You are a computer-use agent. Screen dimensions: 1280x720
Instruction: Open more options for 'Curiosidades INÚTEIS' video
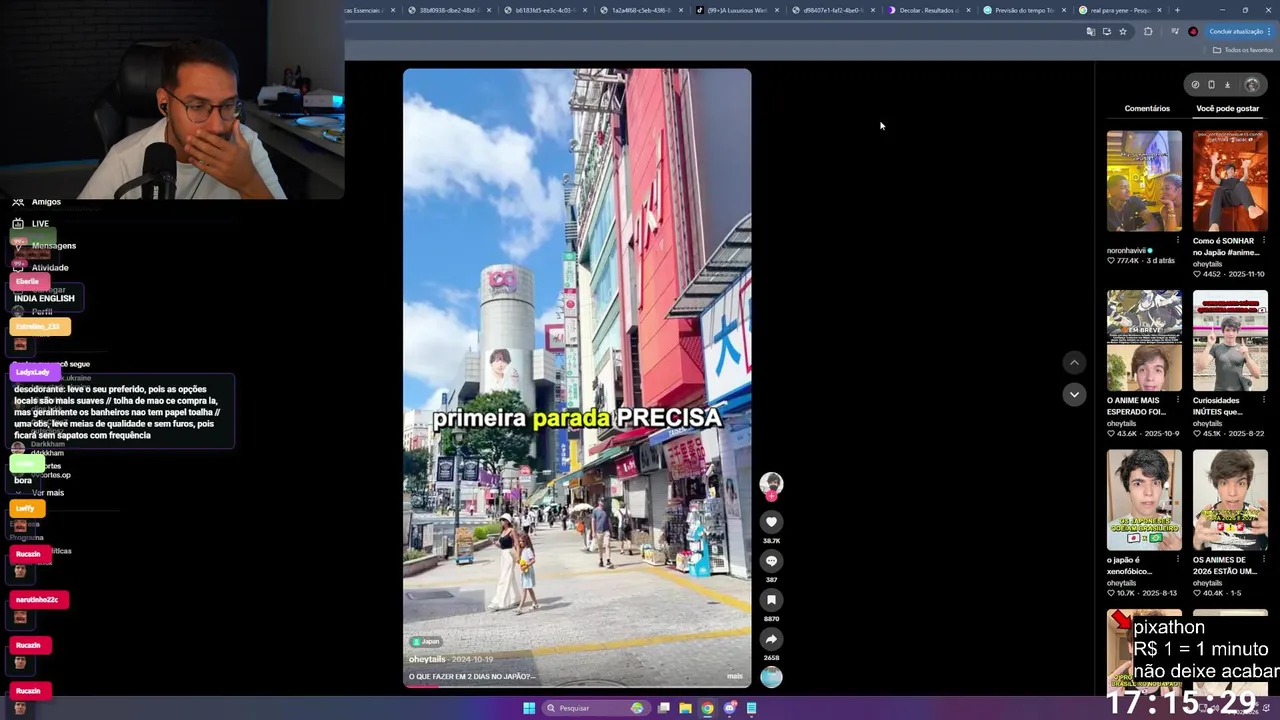pyautogui.click(x=1263, y=401)
